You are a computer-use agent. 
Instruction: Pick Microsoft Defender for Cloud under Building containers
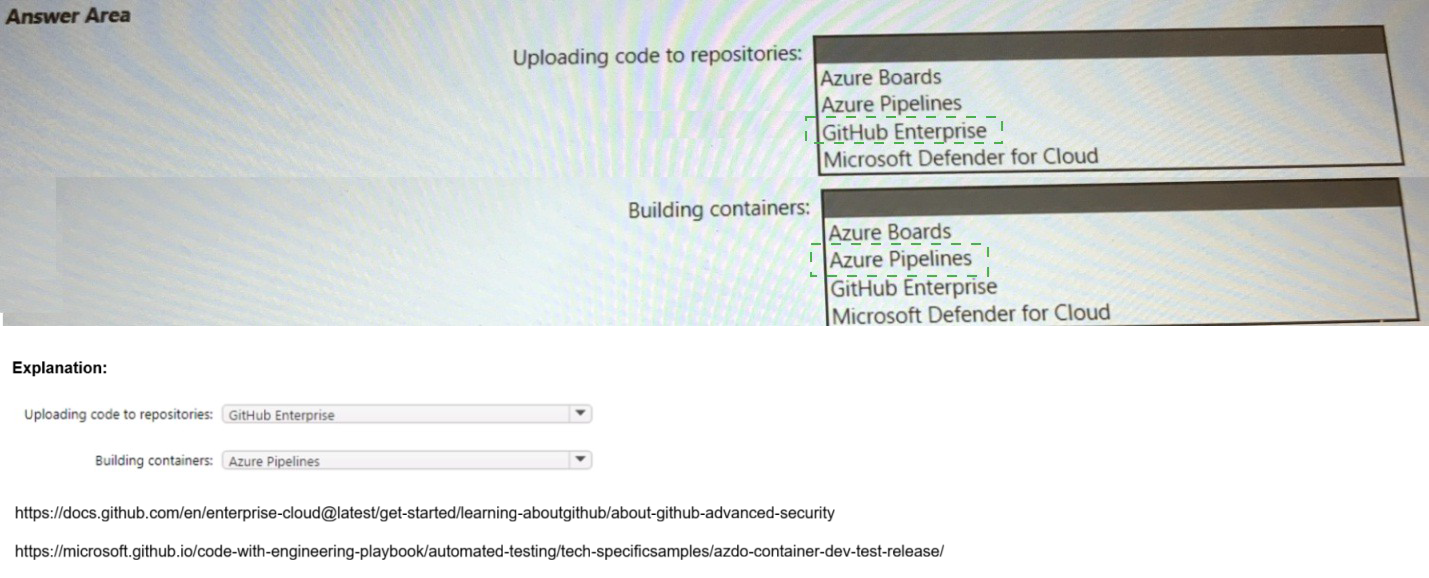(x=970, y=315)
